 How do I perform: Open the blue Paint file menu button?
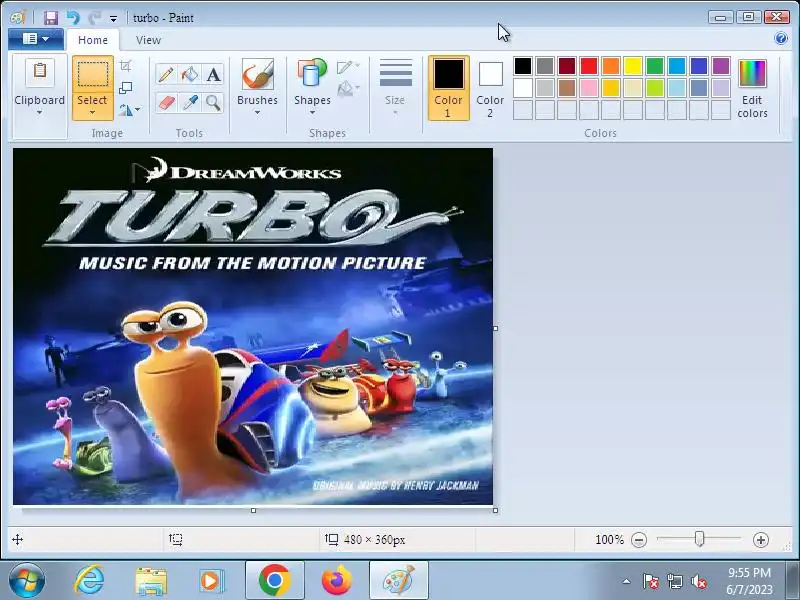tap(36, 39)
